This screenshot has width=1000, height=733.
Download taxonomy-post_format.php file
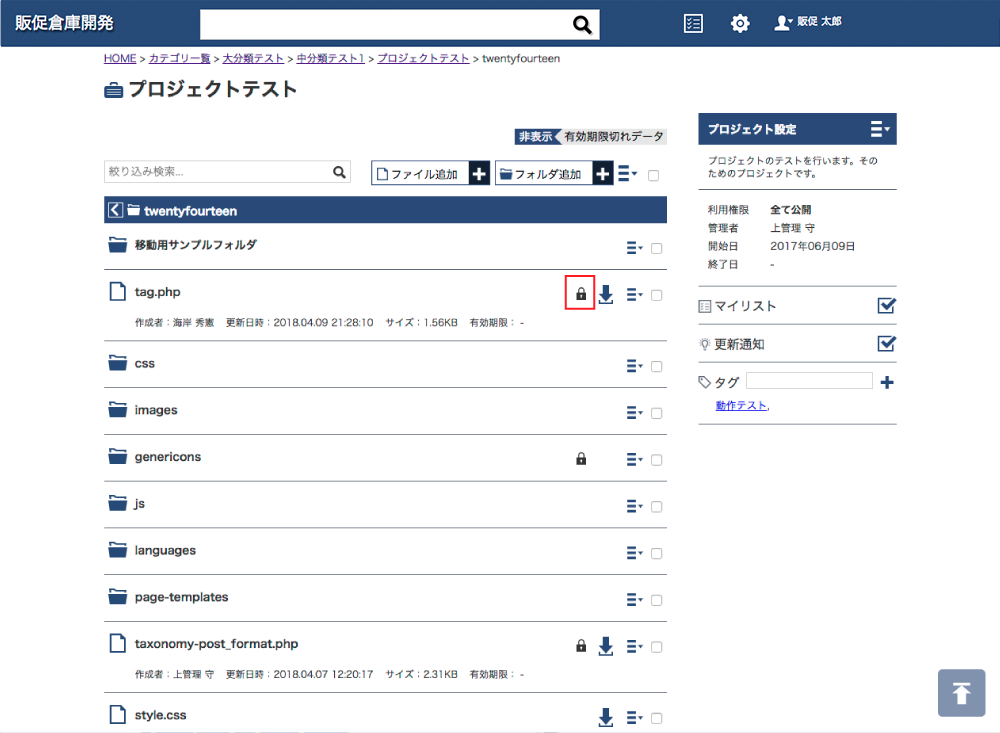point(606,646)
